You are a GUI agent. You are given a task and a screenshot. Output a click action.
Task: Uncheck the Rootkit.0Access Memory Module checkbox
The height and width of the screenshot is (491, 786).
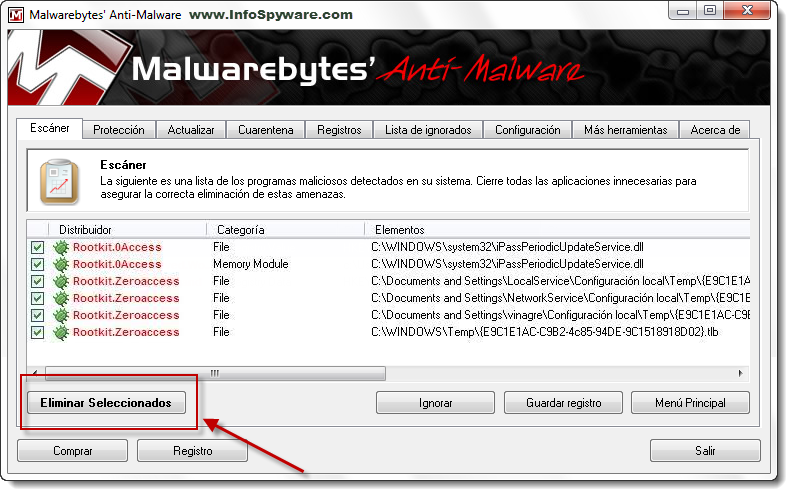point(37,265)
